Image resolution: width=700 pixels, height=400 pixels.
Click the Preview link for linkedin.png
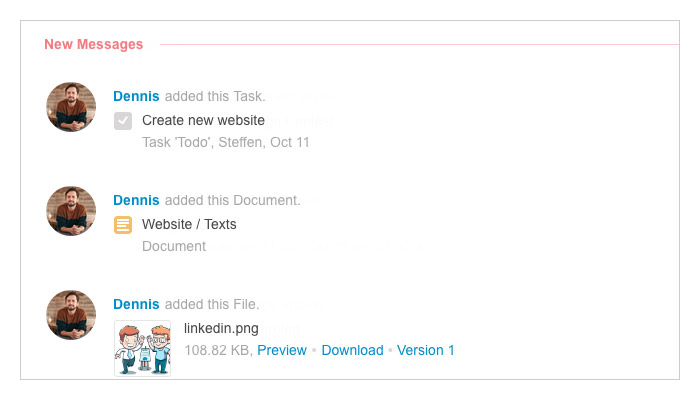tap(282, 350)
